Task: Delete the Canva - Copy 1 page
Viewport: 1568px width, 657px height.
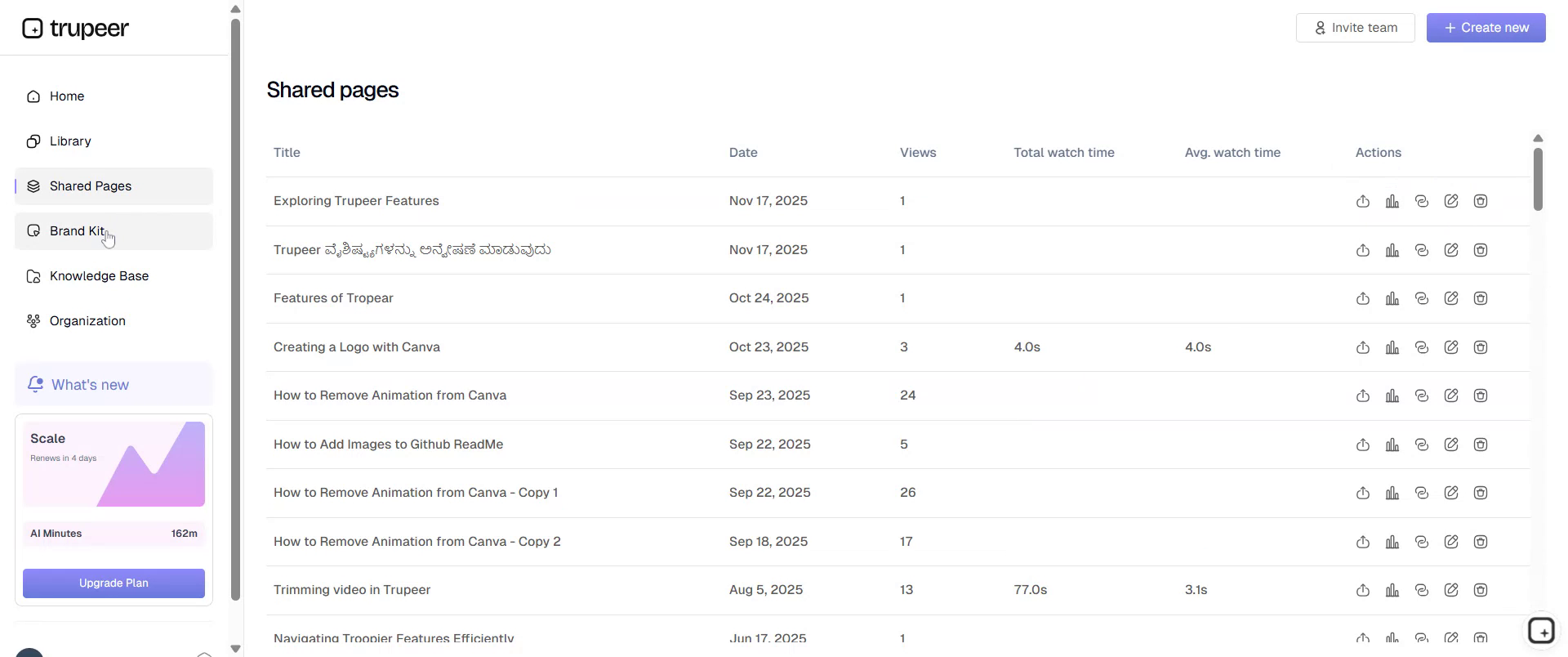Action: [1481, 493]
